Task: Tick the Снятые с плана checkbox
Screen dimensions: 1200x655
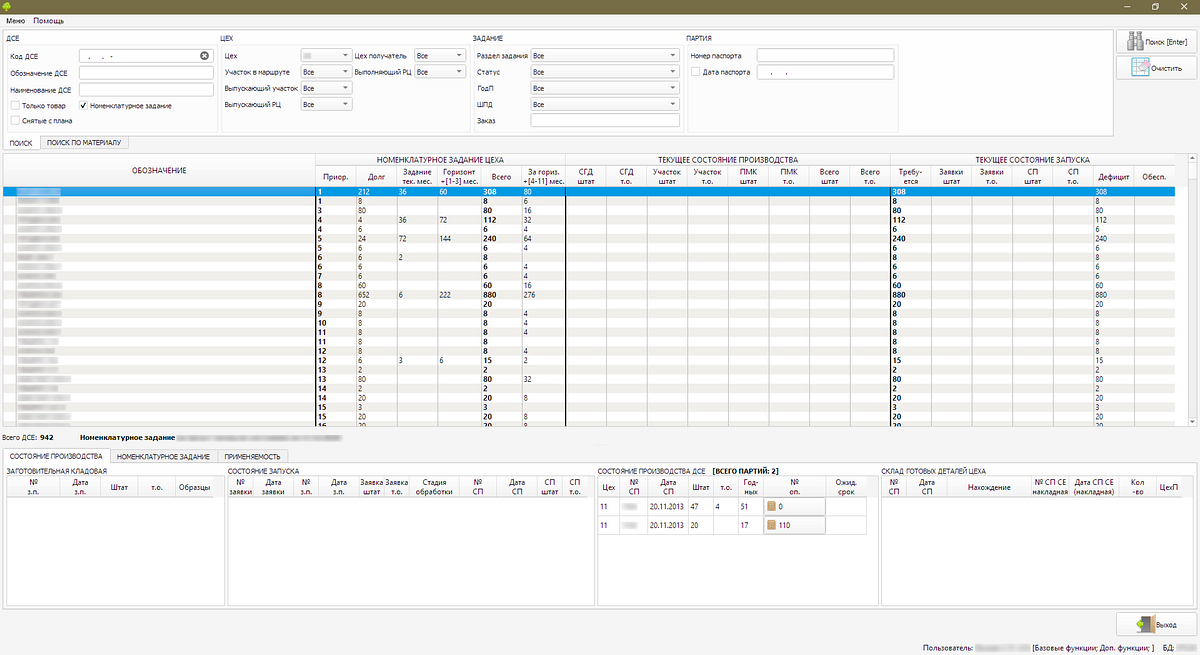Action: click(14, 120)
